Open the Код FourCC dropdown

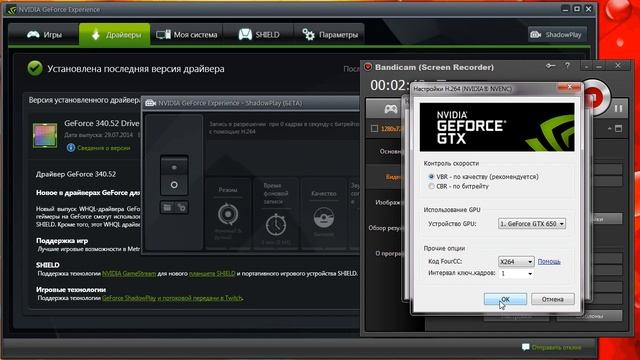516,261
